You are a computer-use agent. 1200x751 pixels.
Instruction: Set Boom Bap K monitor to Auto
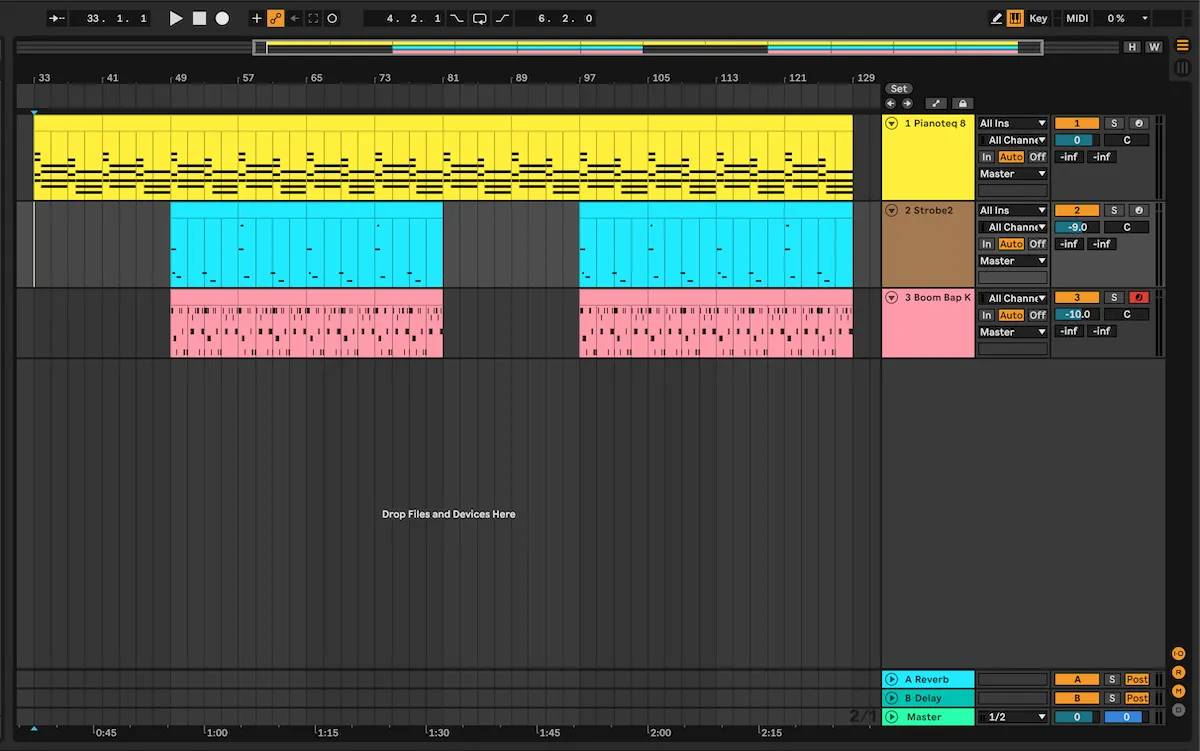[1011, 315]
